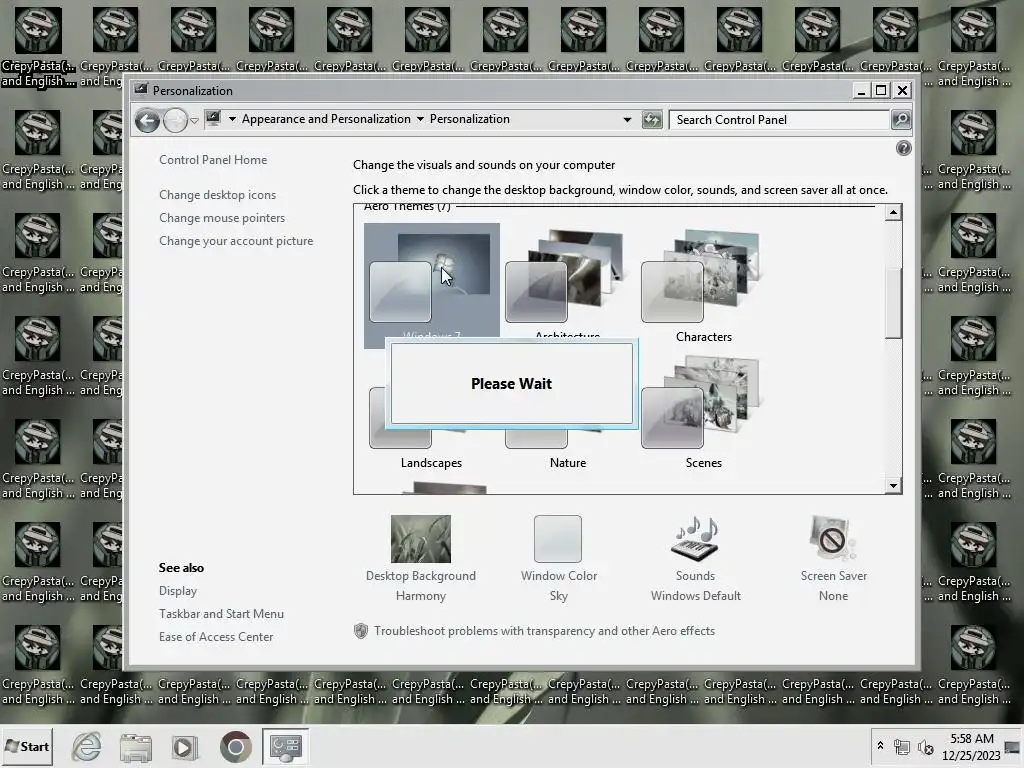The width and height of the screenshot is (1024, 768).
Task: Refresh the Personalization page
Action: (x=652, y=120)
